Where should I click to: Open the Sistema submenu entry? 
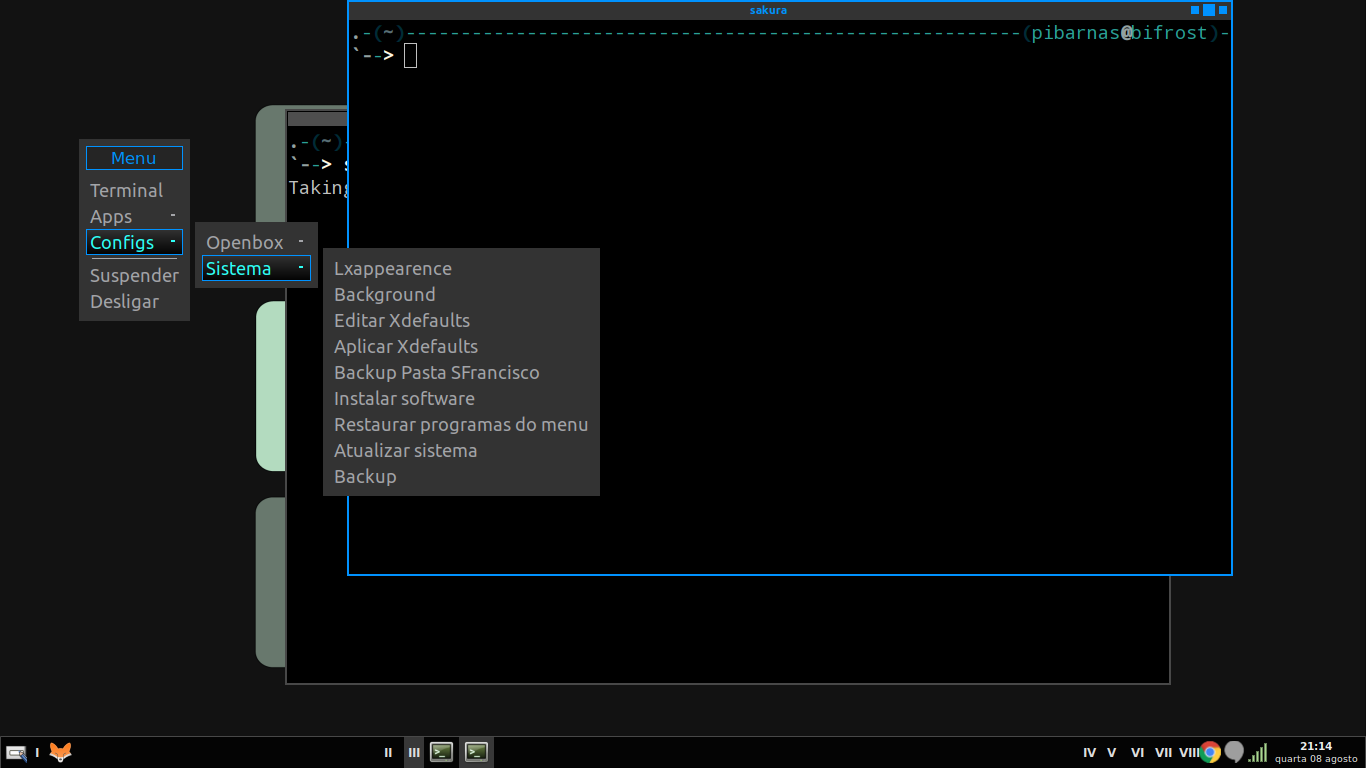pyautogui.click(x=256, y=268)
